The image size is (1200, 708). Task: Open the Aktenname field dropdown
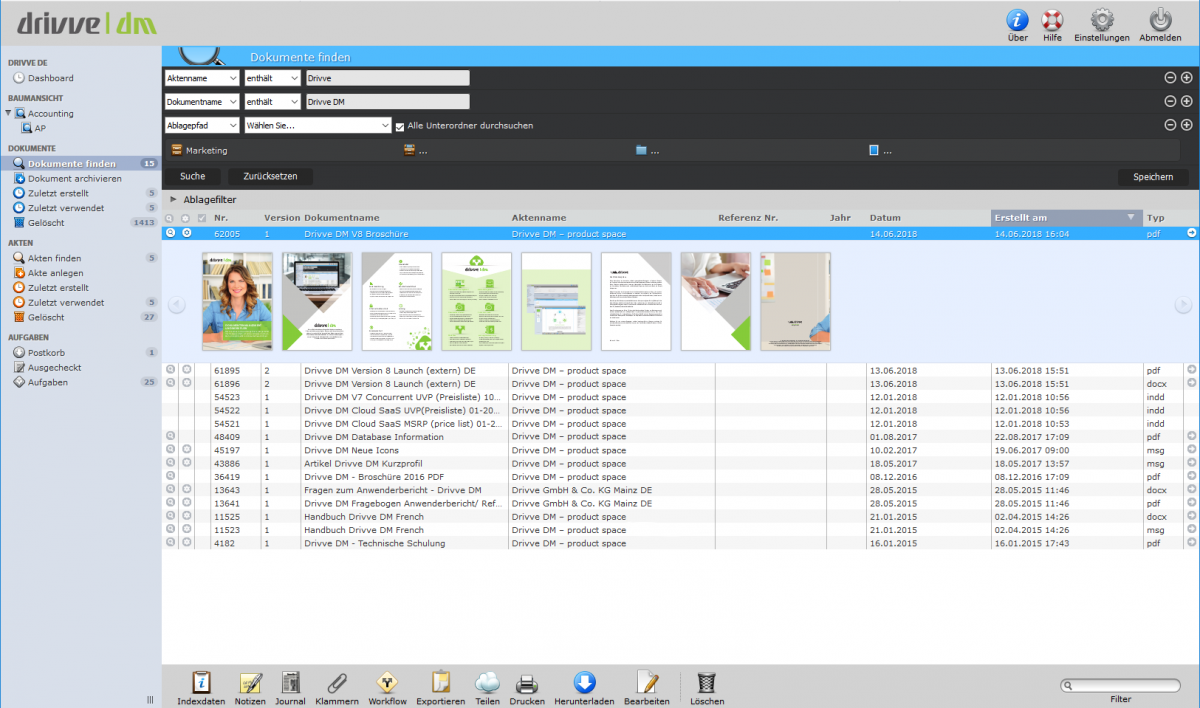coord(200,77)
